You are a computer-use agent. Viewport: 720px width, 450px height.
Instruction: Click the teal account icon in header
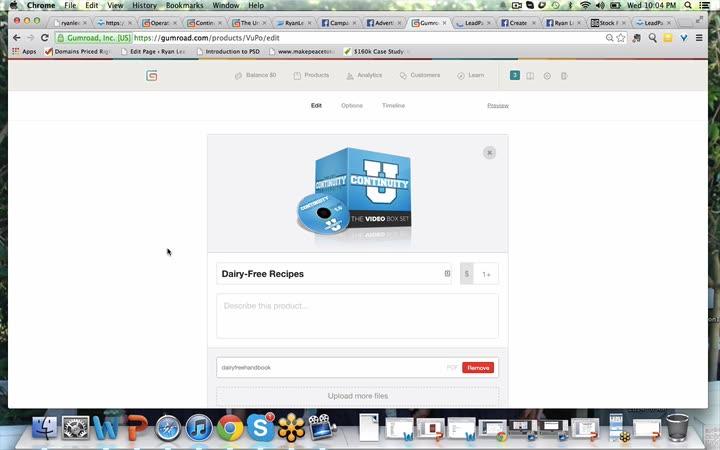(515, 75)
